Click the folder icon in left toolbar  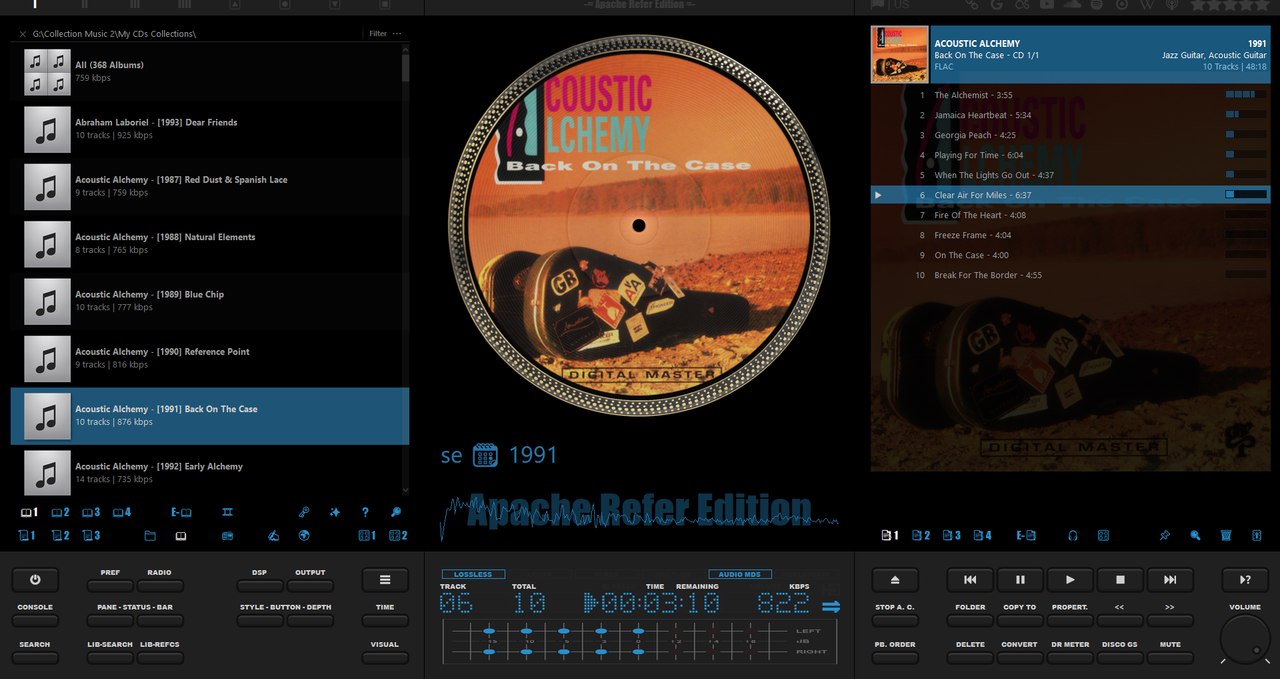(150, 536)
